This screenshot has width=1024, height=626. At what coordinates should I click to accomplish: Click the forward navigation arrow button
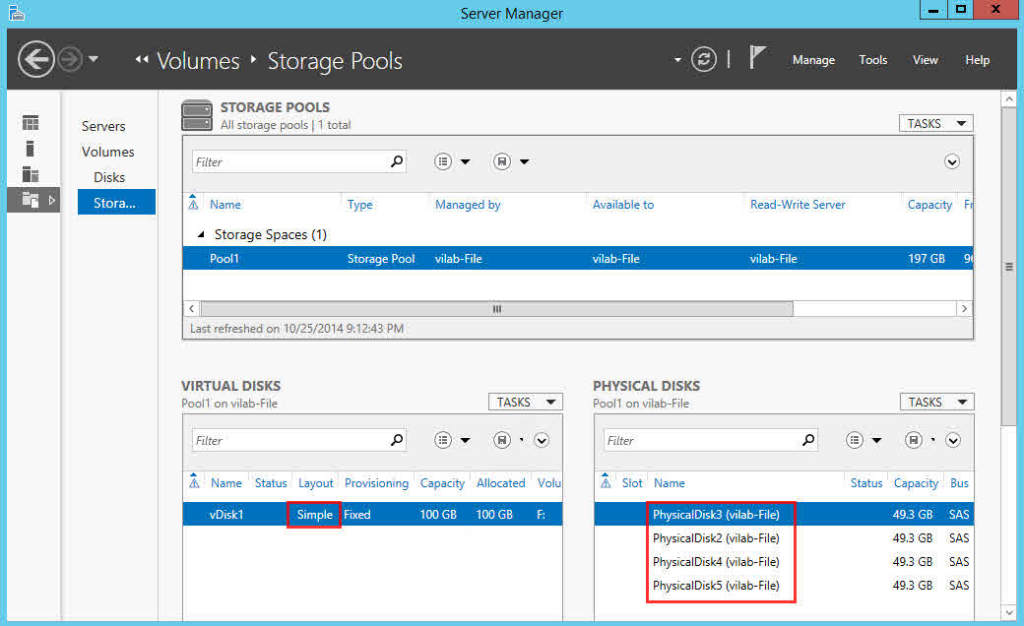pyautogui.click(x=70, y=59)
